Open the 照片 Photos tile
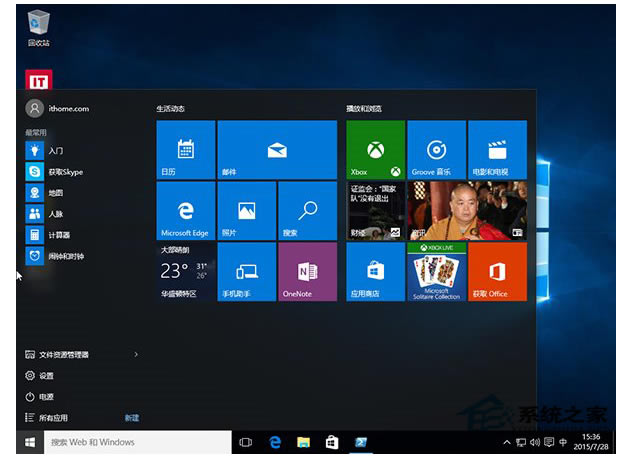The height and width of the screenshot is (463, 631). (x=247, y=211)
